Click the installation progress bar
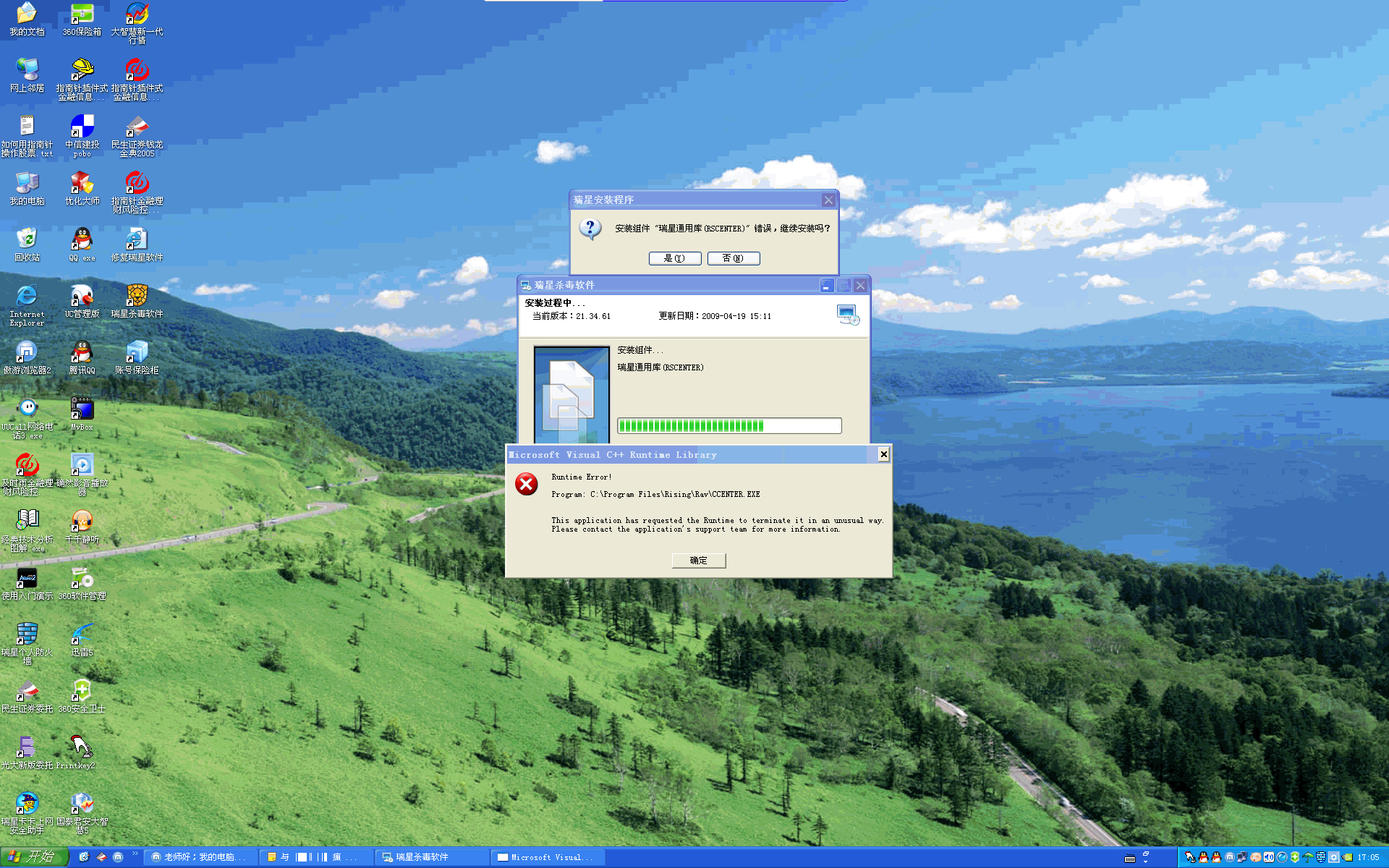Screen dimensions: 1389x868 coord(729,425)
